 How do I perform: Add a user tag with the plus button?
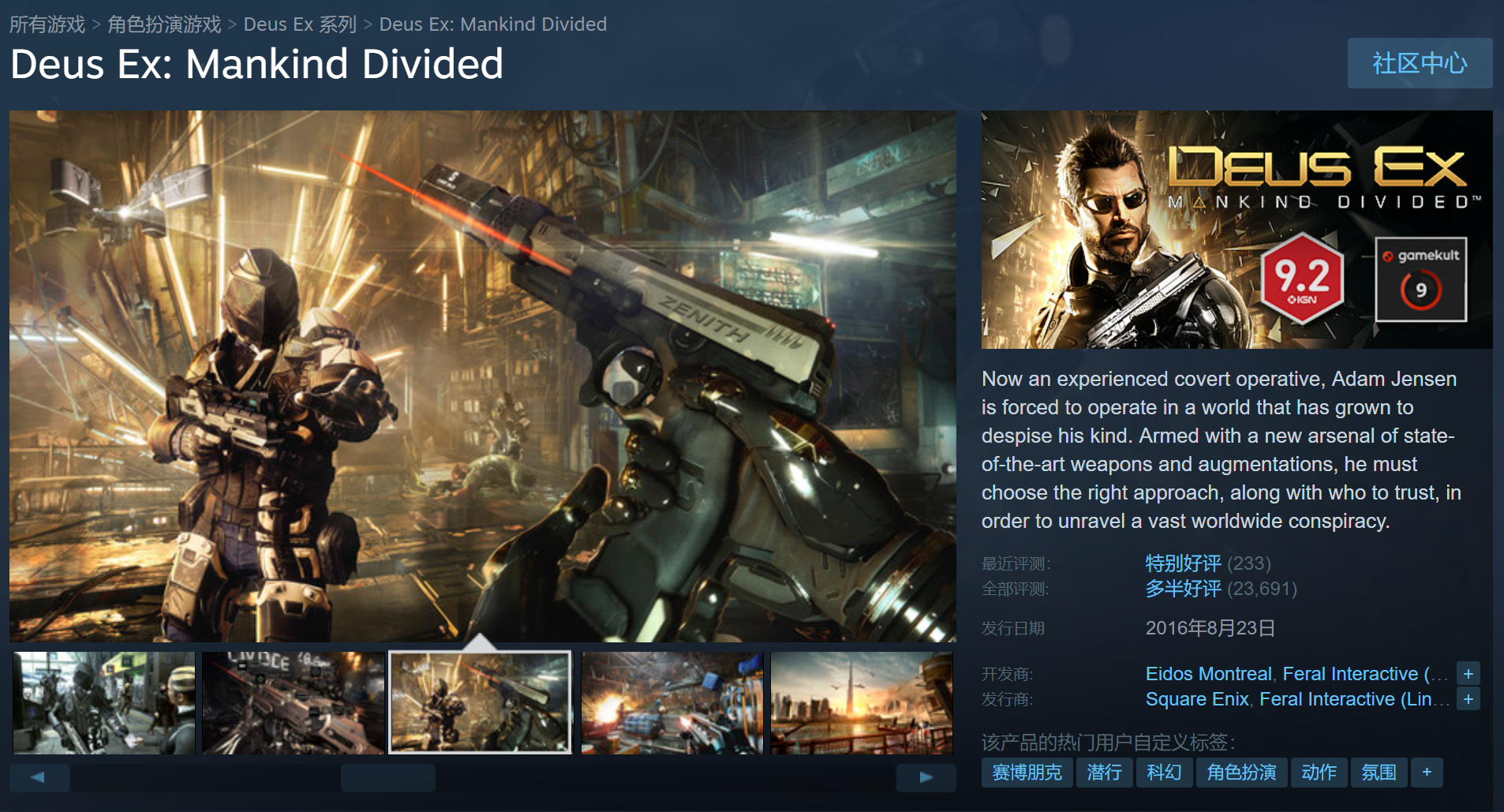point(1427,772)
